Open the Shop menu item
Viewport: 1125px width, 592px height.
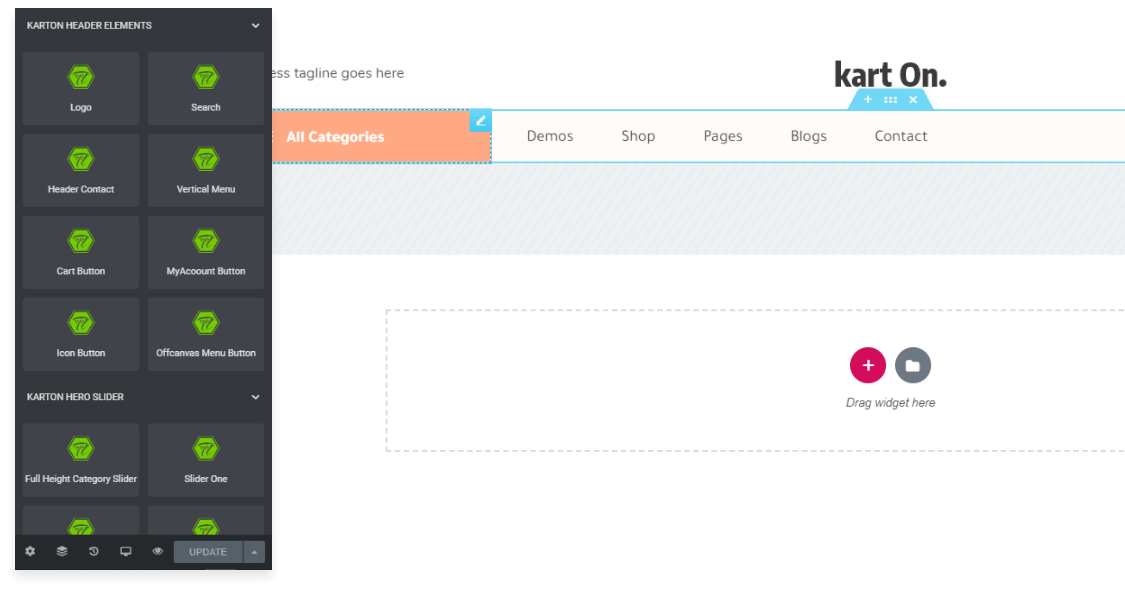(638, 136)
